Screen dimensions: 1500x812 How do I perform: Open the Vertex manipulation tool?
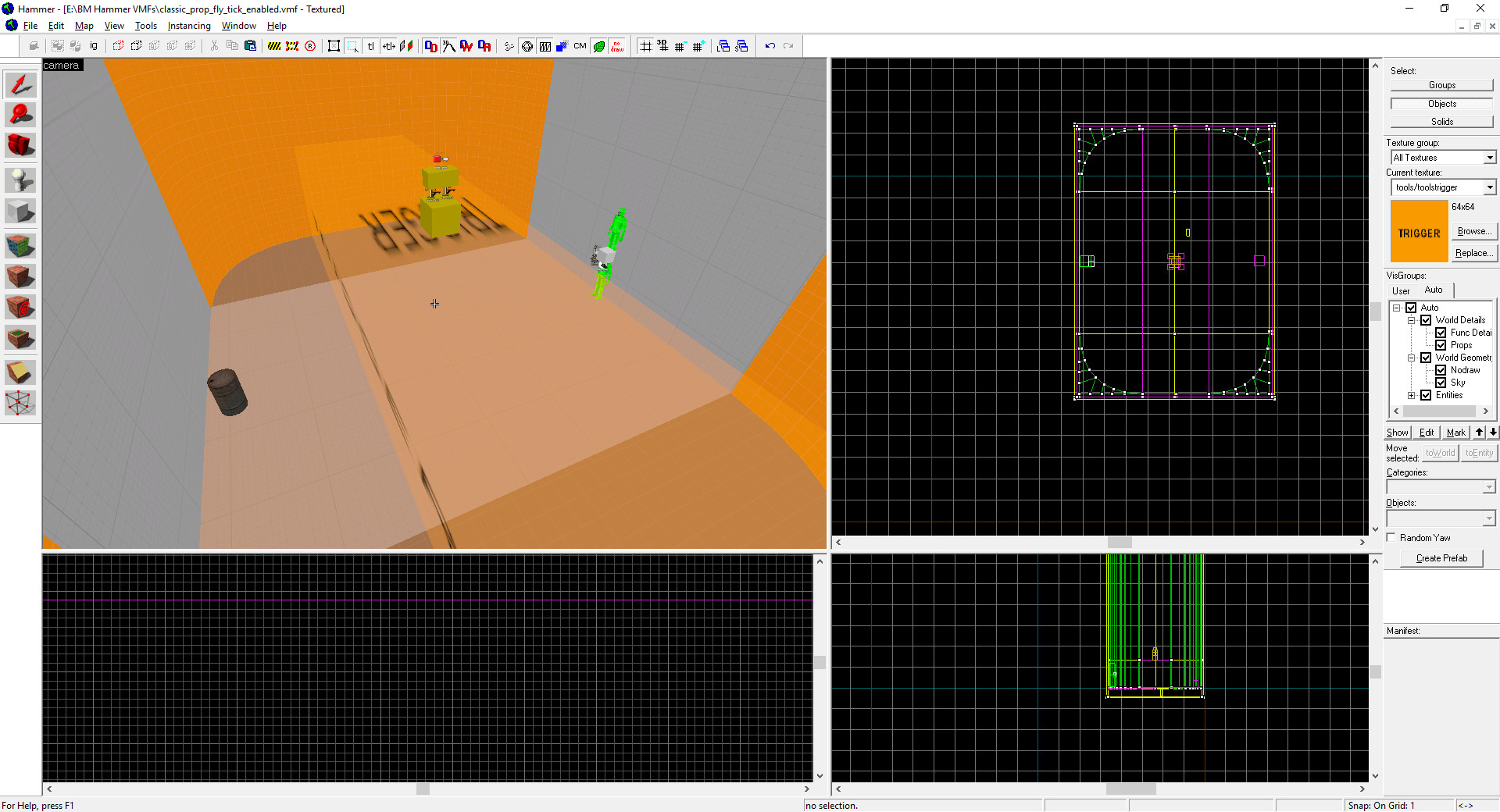[20, 403]
